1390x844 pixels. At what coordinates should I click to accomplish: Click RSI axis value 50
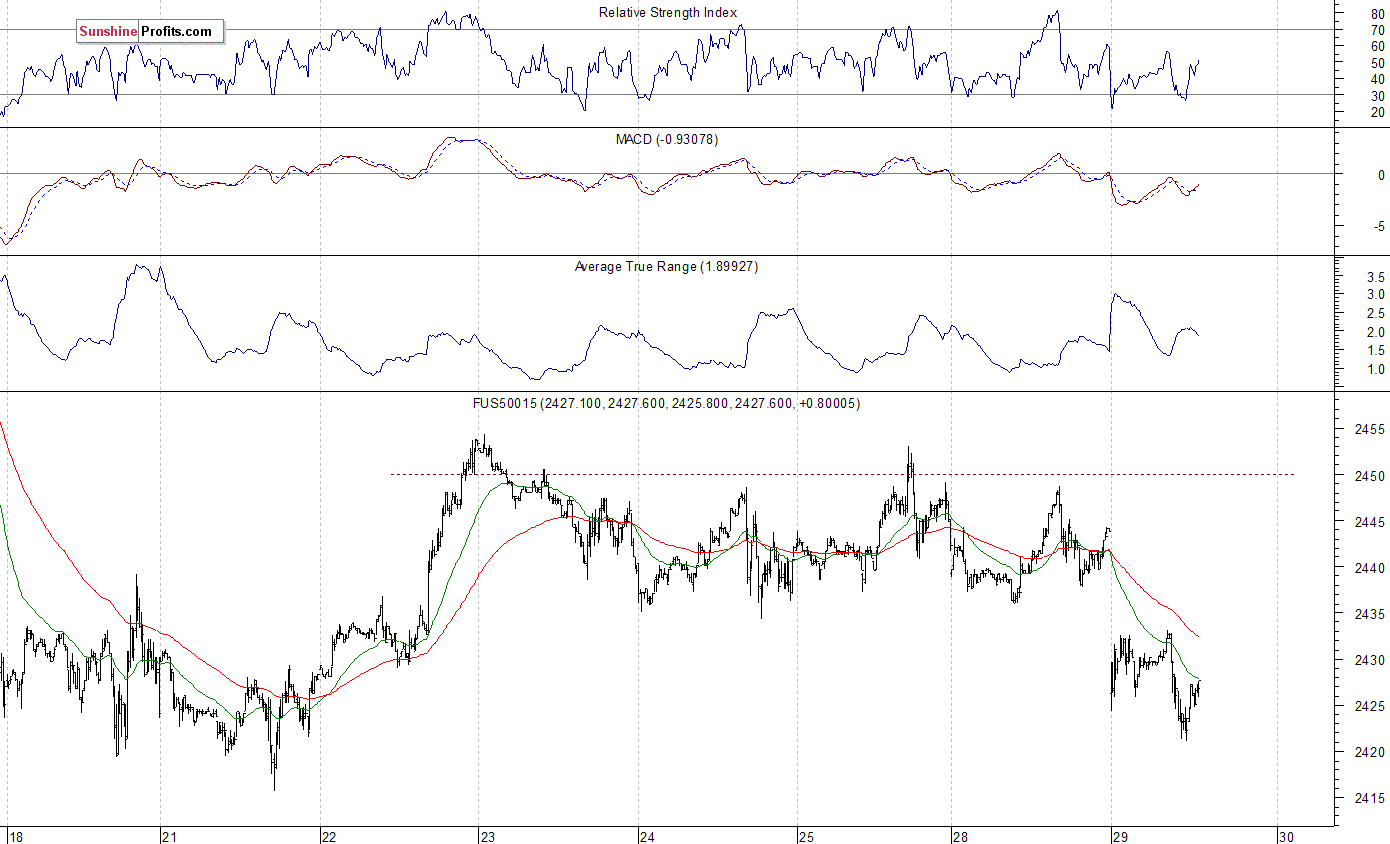(x=1378, y=63)
